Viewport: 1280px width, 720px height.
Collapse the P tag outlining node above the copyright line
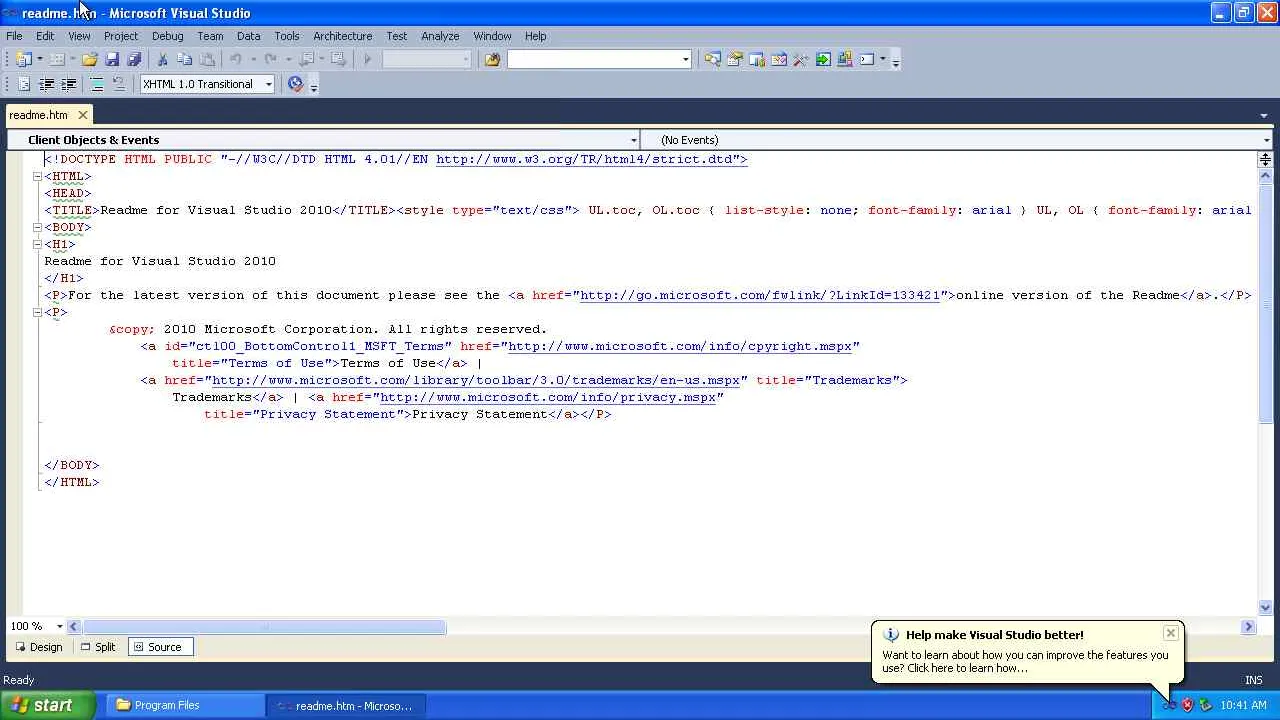37,312
